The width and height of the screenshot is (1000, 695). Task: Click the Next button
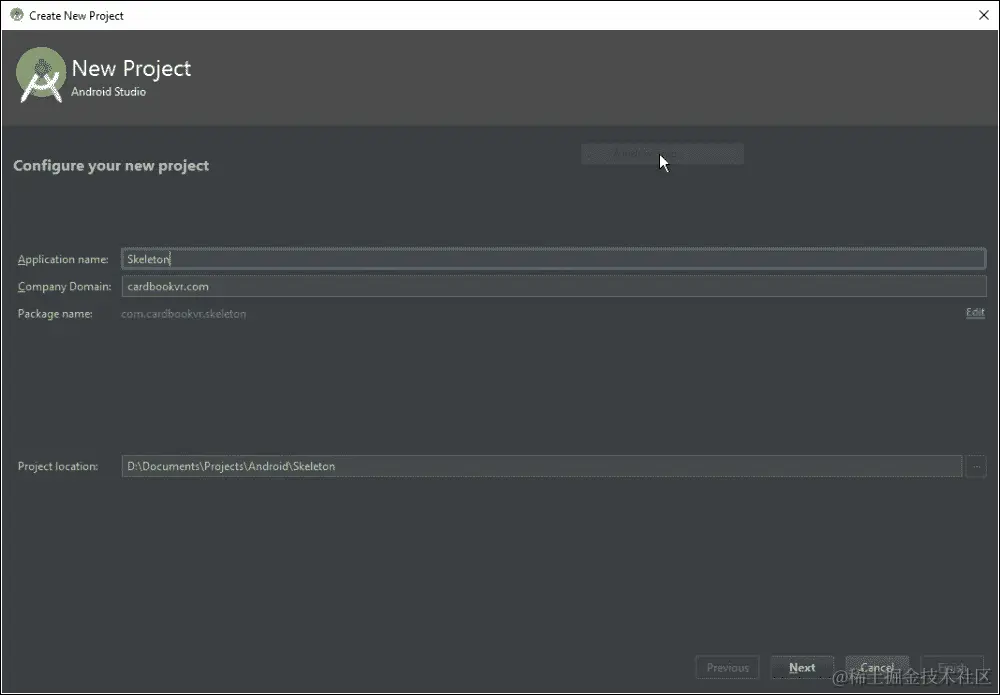[x=802, y=668]
